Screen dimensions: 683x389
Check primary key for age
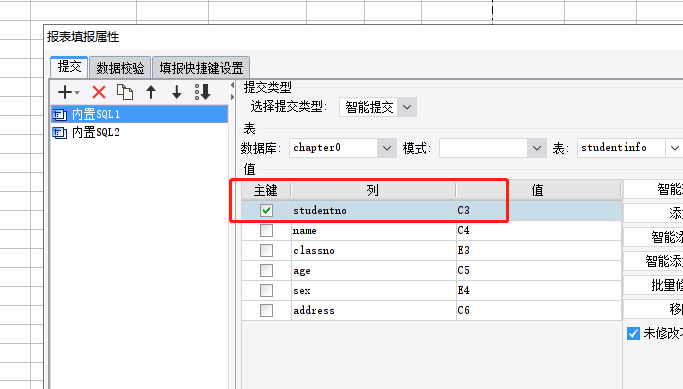pos(266,271)
